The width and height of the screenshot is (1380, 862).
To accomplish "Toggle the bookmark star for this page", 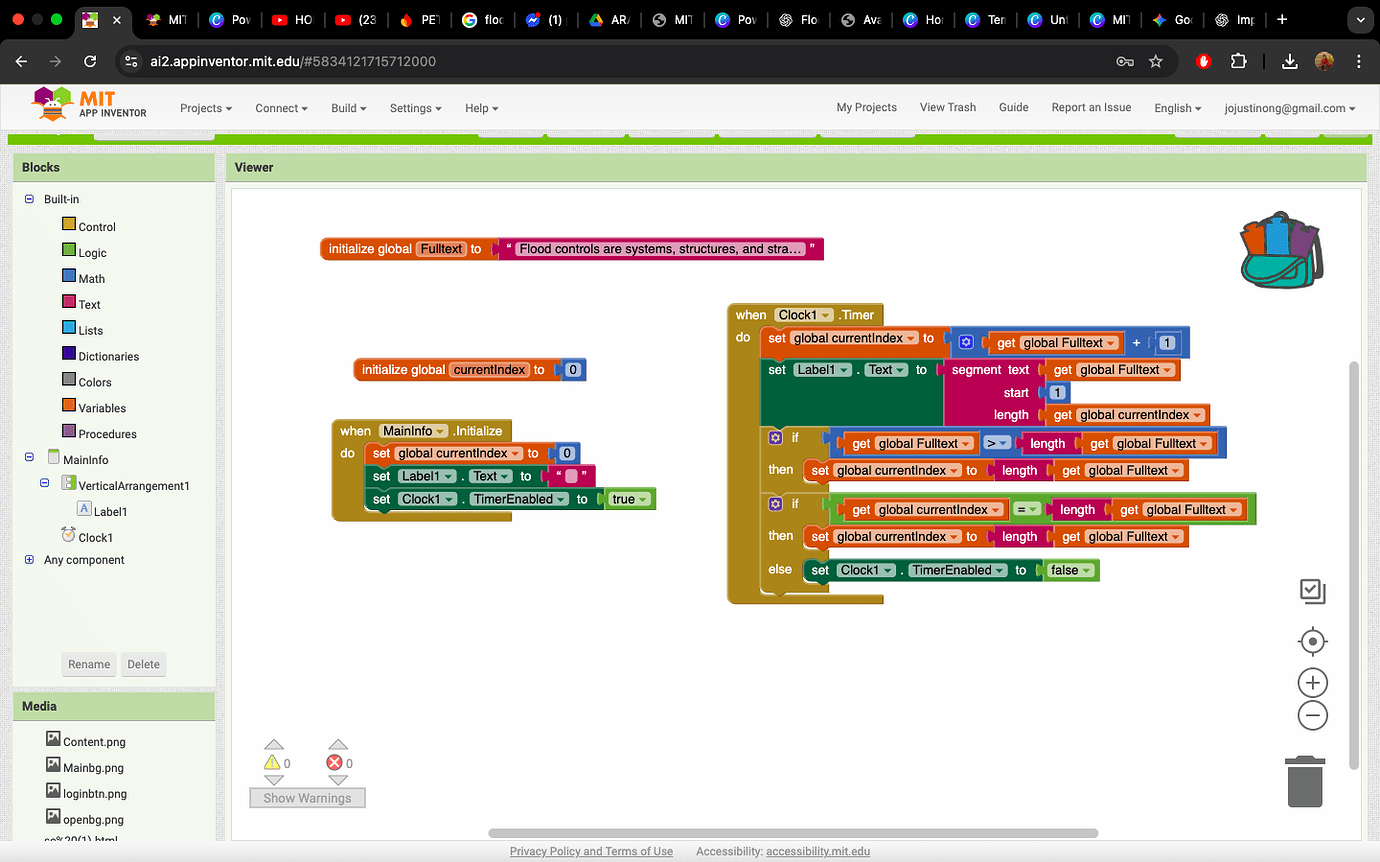I will coord(1155,60).
